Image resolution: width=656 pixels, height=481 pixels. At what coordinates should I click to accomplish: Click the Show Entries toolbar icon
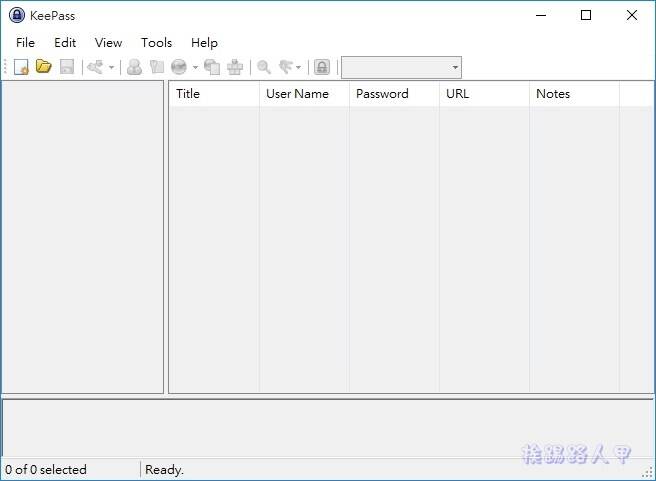coord(286,67)
